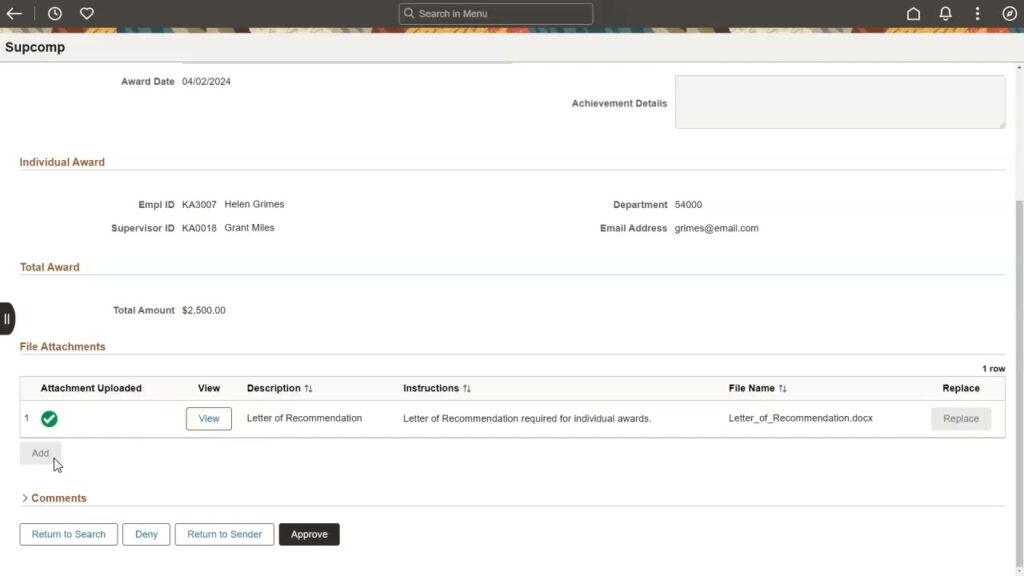Approve the individual award
The image size is (1024, 576).
[309, 534]
